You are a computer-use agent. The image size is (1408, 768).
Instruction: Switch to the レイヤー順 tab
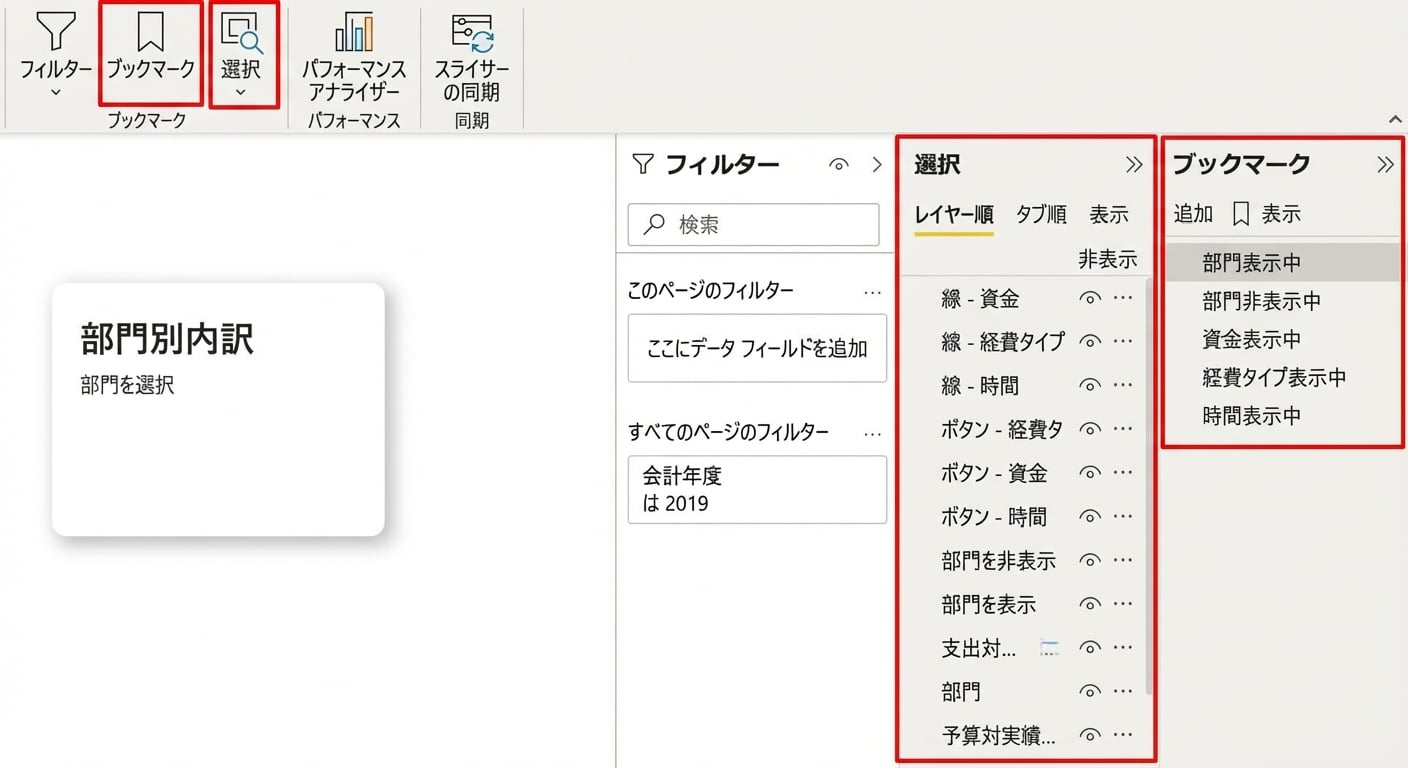coord(954,214)
